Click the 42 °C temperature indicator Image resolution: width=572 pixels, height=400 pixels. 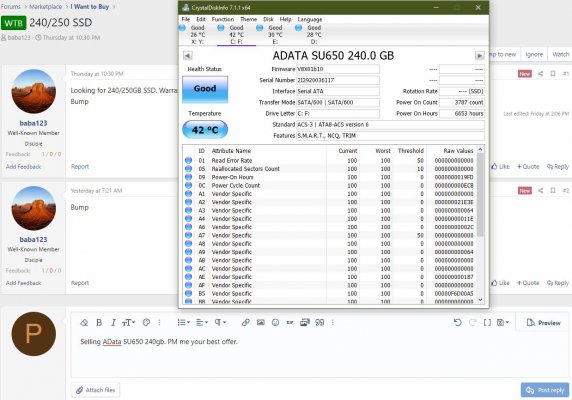pyautogui.click(x=205, y=130)
